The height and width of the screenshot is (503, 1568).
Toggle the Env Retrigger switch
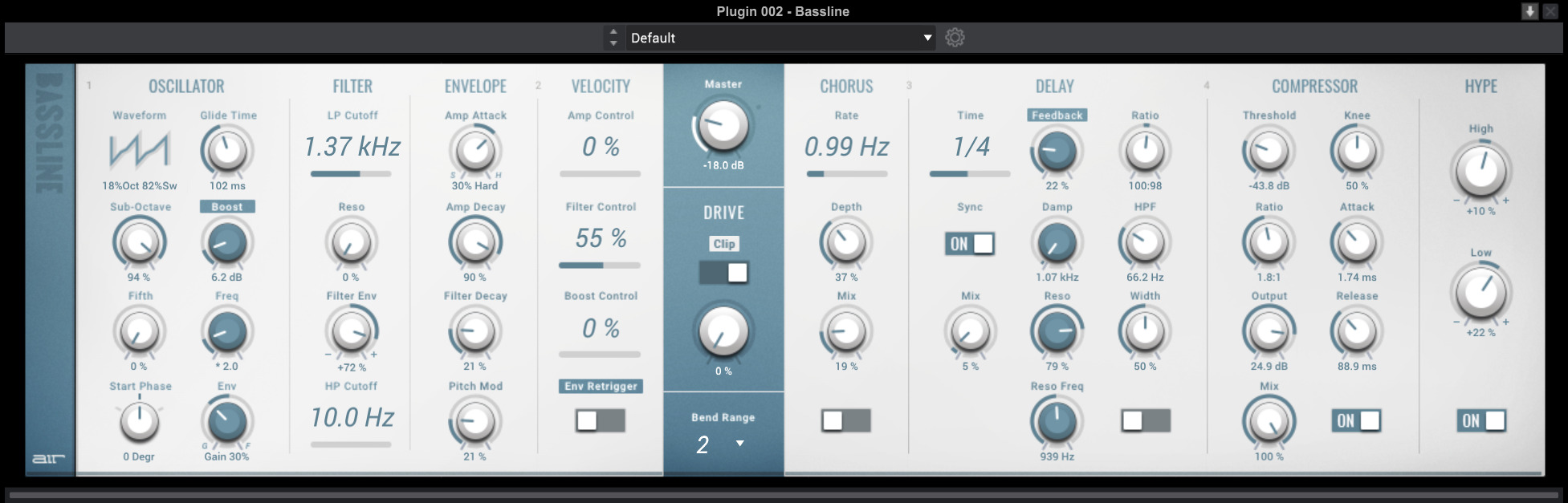point(601,420)
